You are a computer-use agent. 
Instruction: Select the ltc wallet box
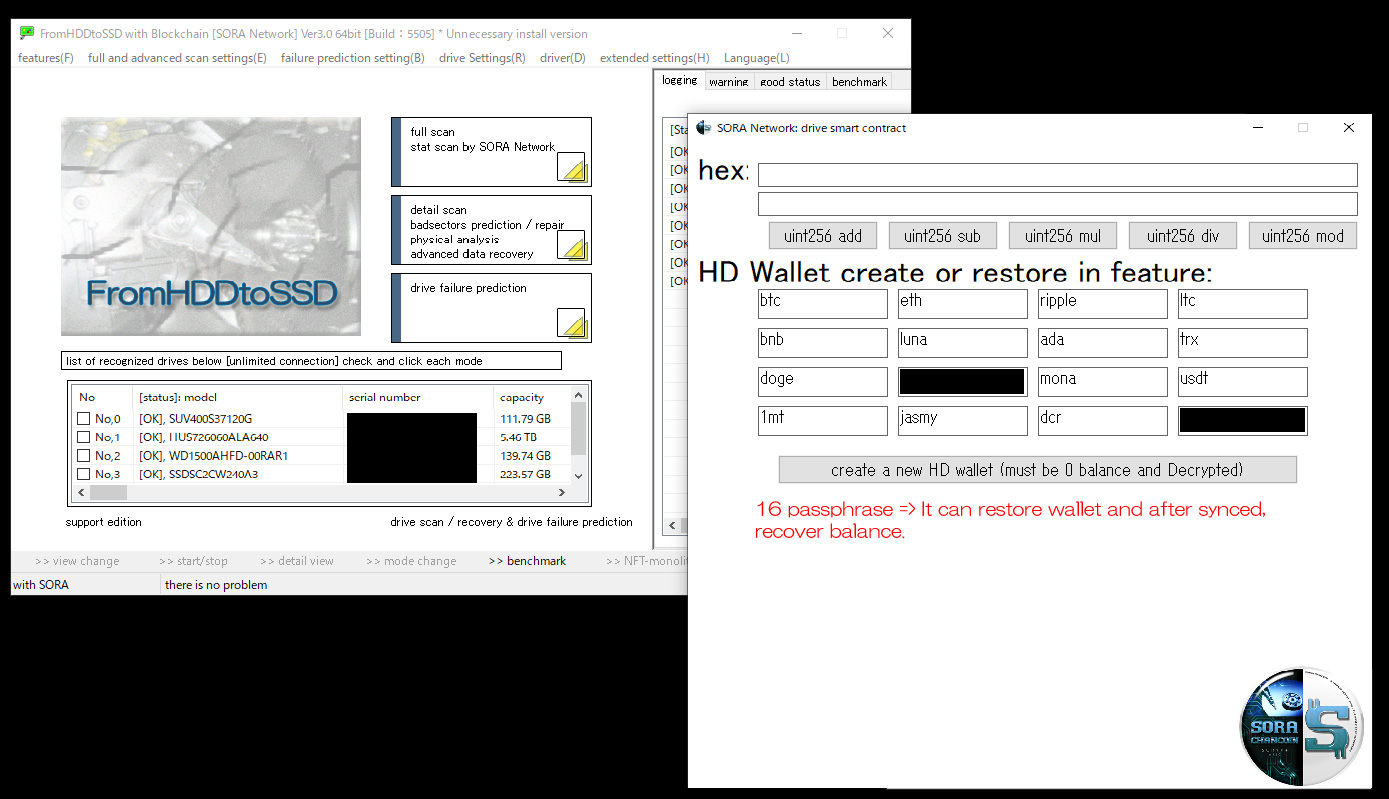1243,304
